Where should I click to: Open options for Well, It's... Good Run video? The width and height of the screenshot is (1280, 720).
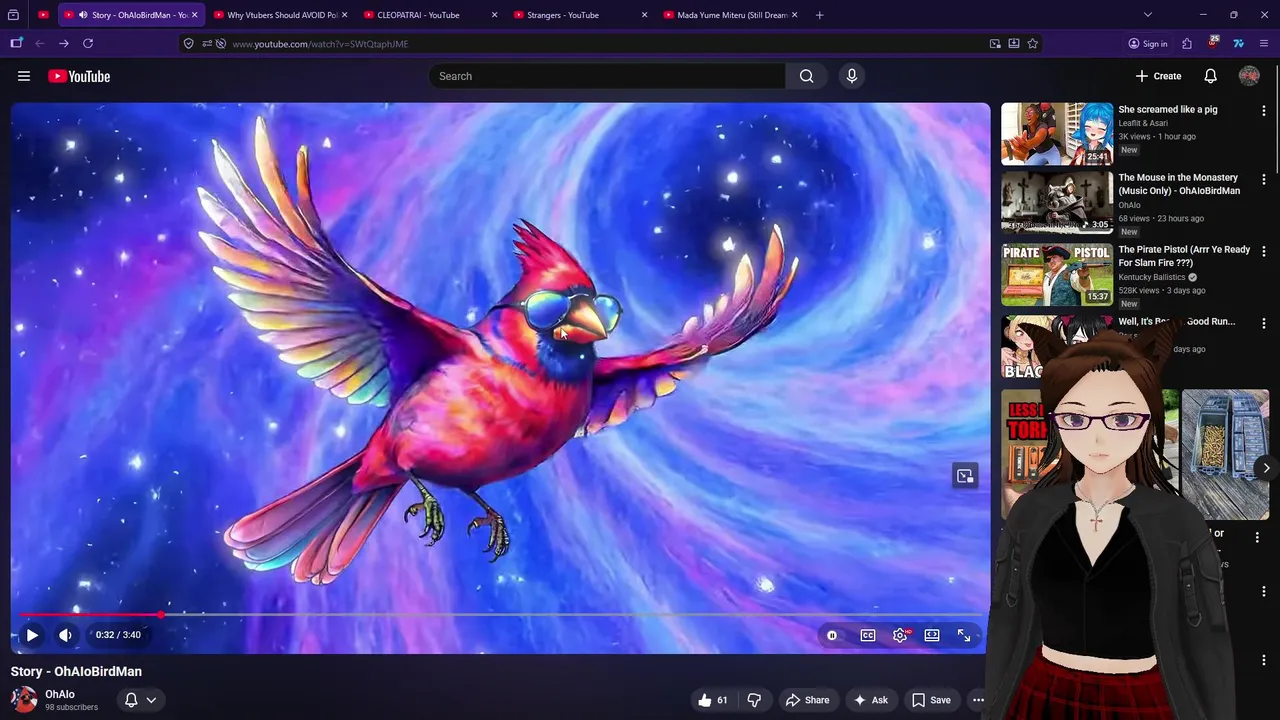click(1264, 323)
